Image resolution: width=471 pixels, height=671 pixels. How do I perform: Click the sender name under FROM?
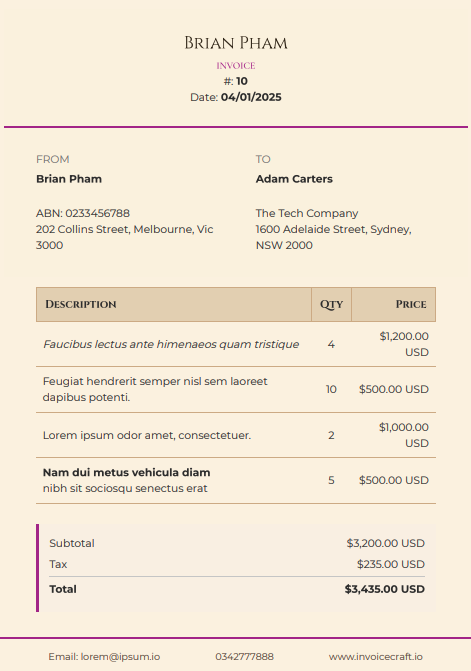pos(69,178)
